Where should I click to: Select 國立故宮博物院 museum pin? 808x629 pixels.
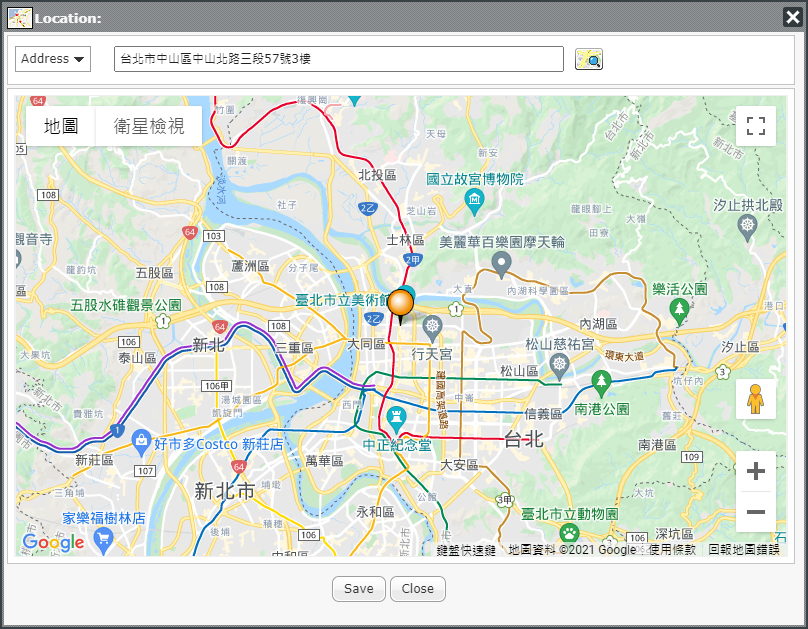[x=474, y=201]
